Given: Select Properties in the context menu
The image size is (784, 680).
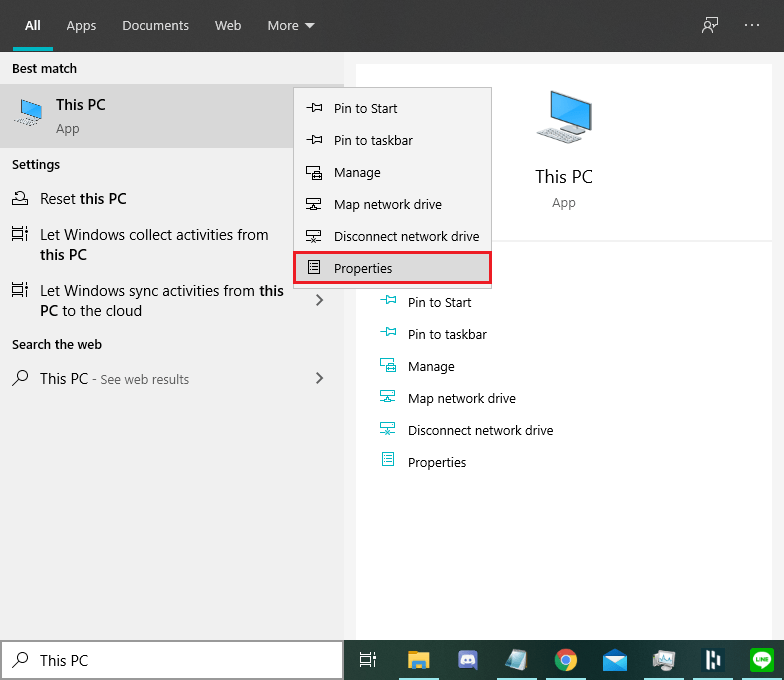Looking at the screenshot, I should pyautogui.click(x=392, y=268).
